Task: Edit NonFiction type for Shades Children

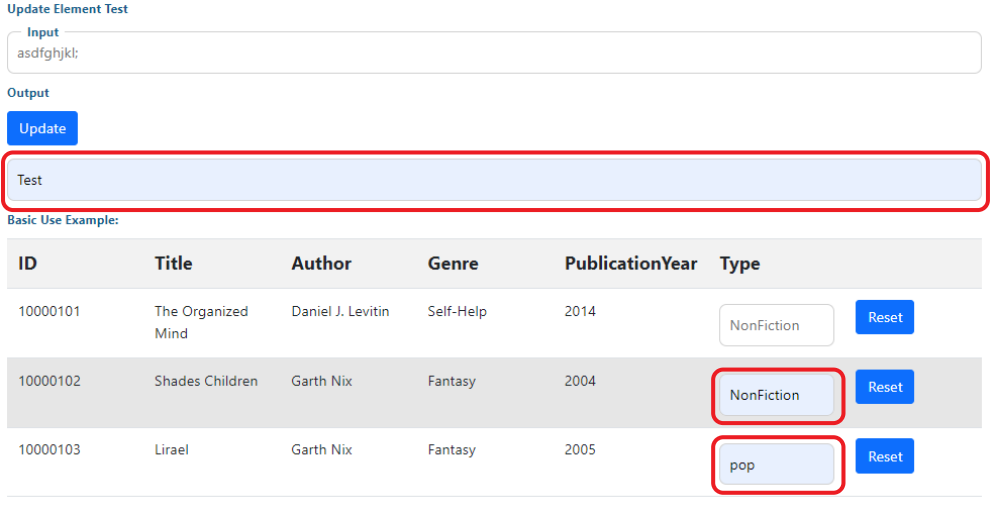Action: coord(776,395)
